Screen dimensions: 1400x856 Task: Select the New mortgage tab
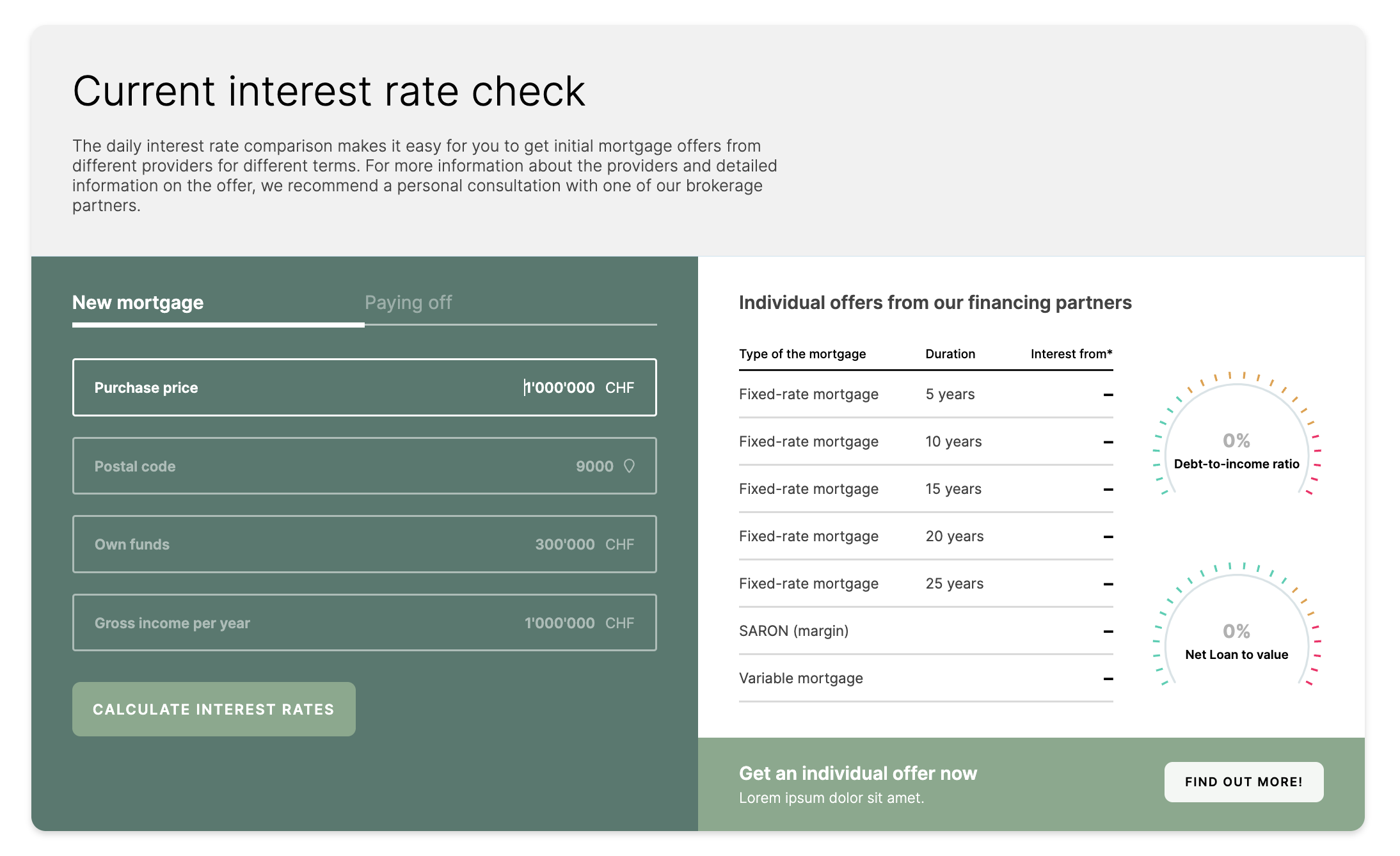(x=138, y=303)
